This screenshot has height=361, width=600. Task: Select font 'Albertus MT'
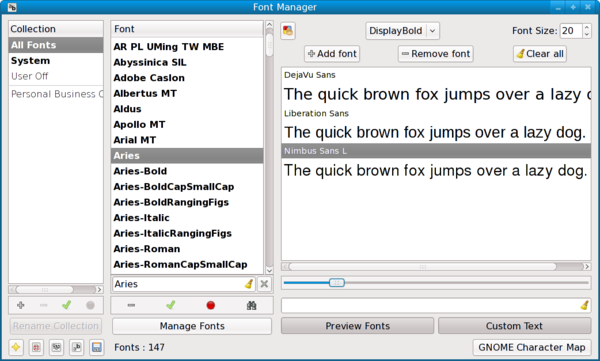[187, 93]
